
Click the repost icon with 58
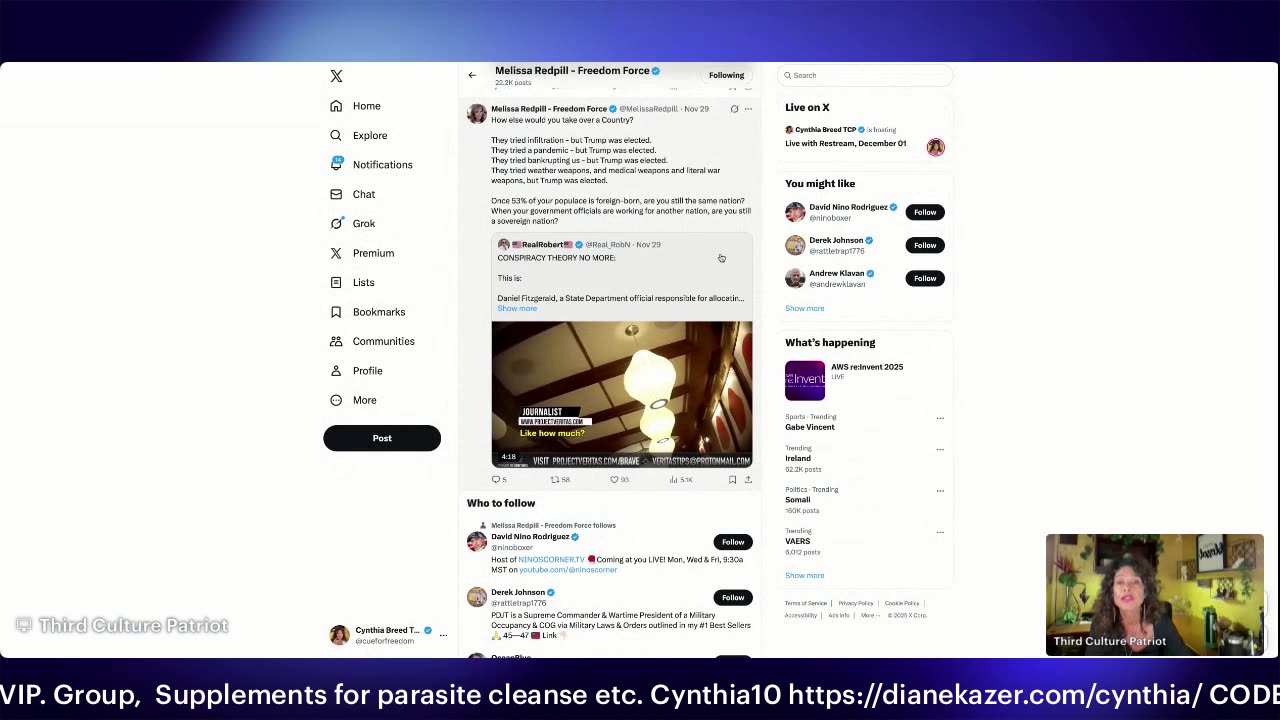555,480
